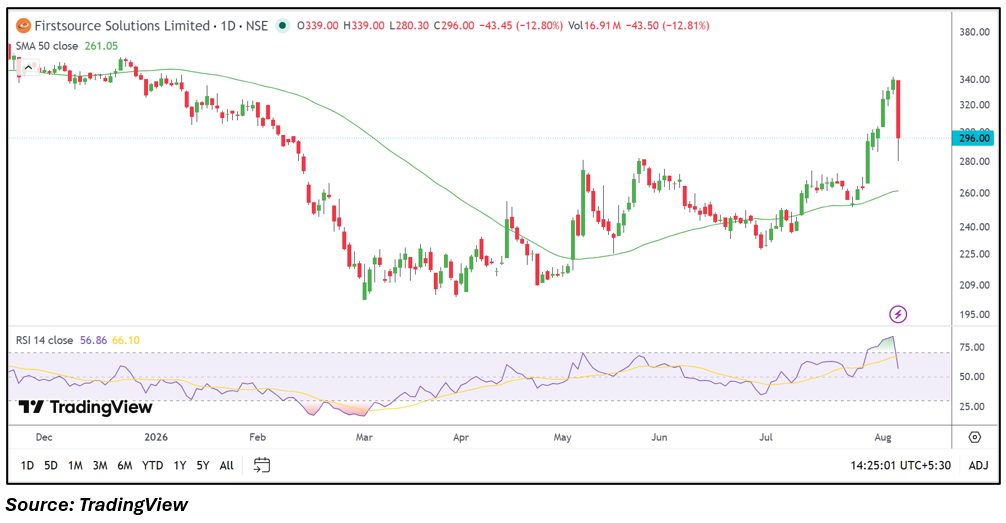Select the 1D time range

[27, 465]
